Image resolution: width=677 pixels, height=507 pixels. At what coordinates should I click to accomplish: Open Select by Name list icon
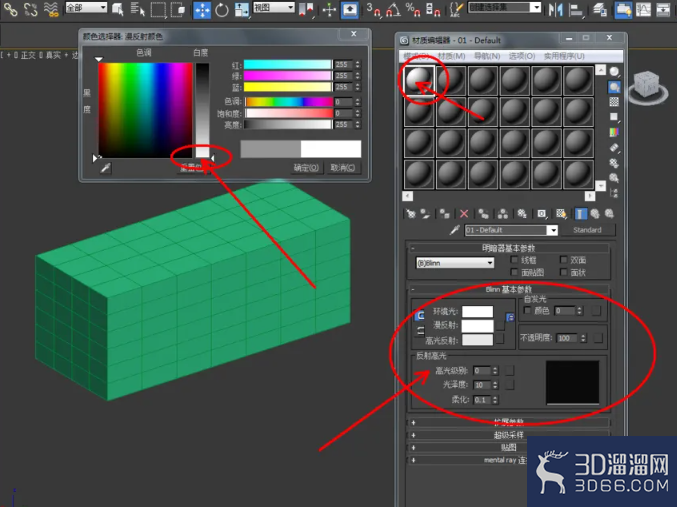[138, 9]
